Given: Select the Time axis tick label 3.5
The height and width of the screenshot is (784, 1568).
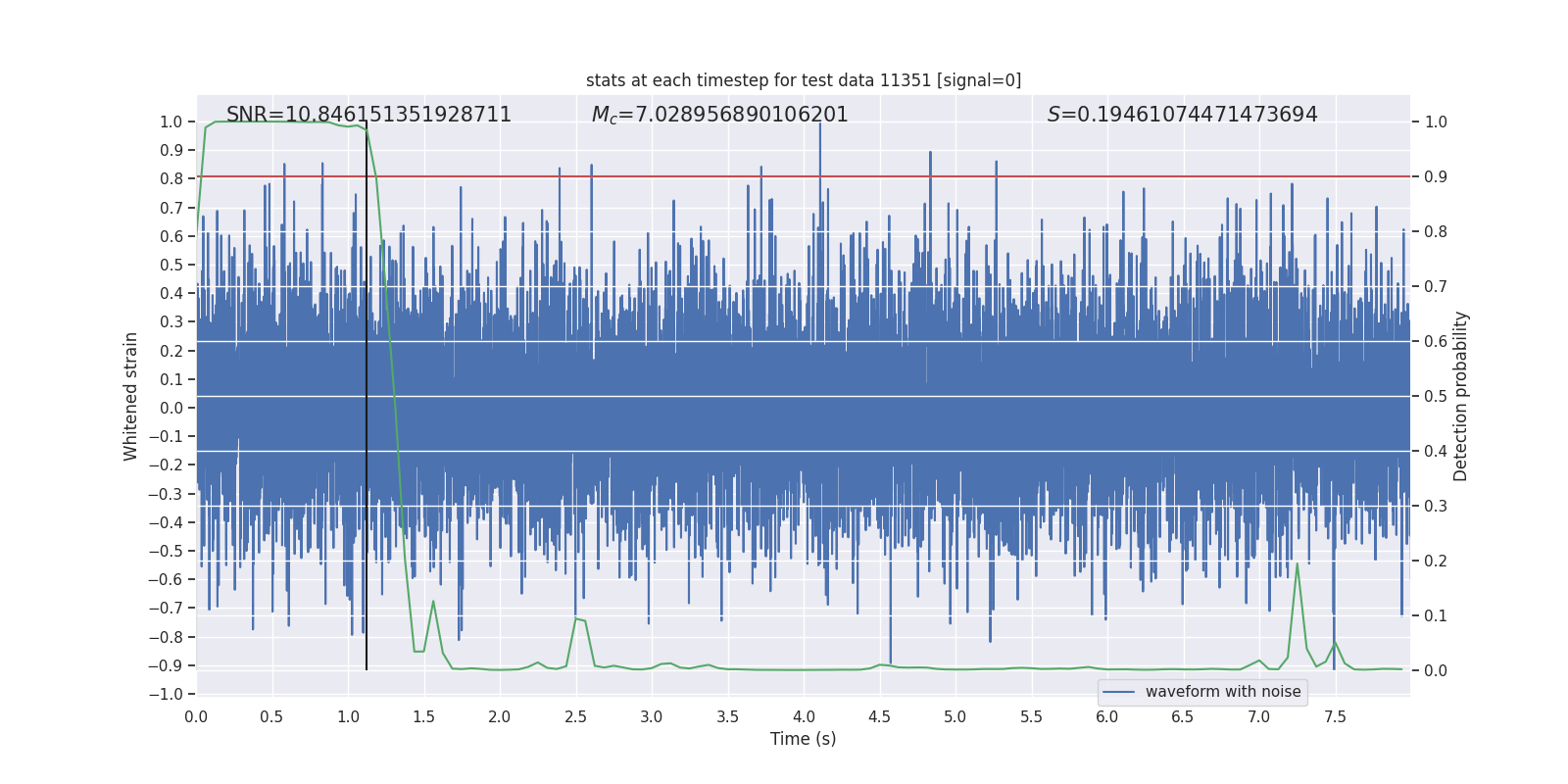Looking at the screenshot, I should pos(727,716).
